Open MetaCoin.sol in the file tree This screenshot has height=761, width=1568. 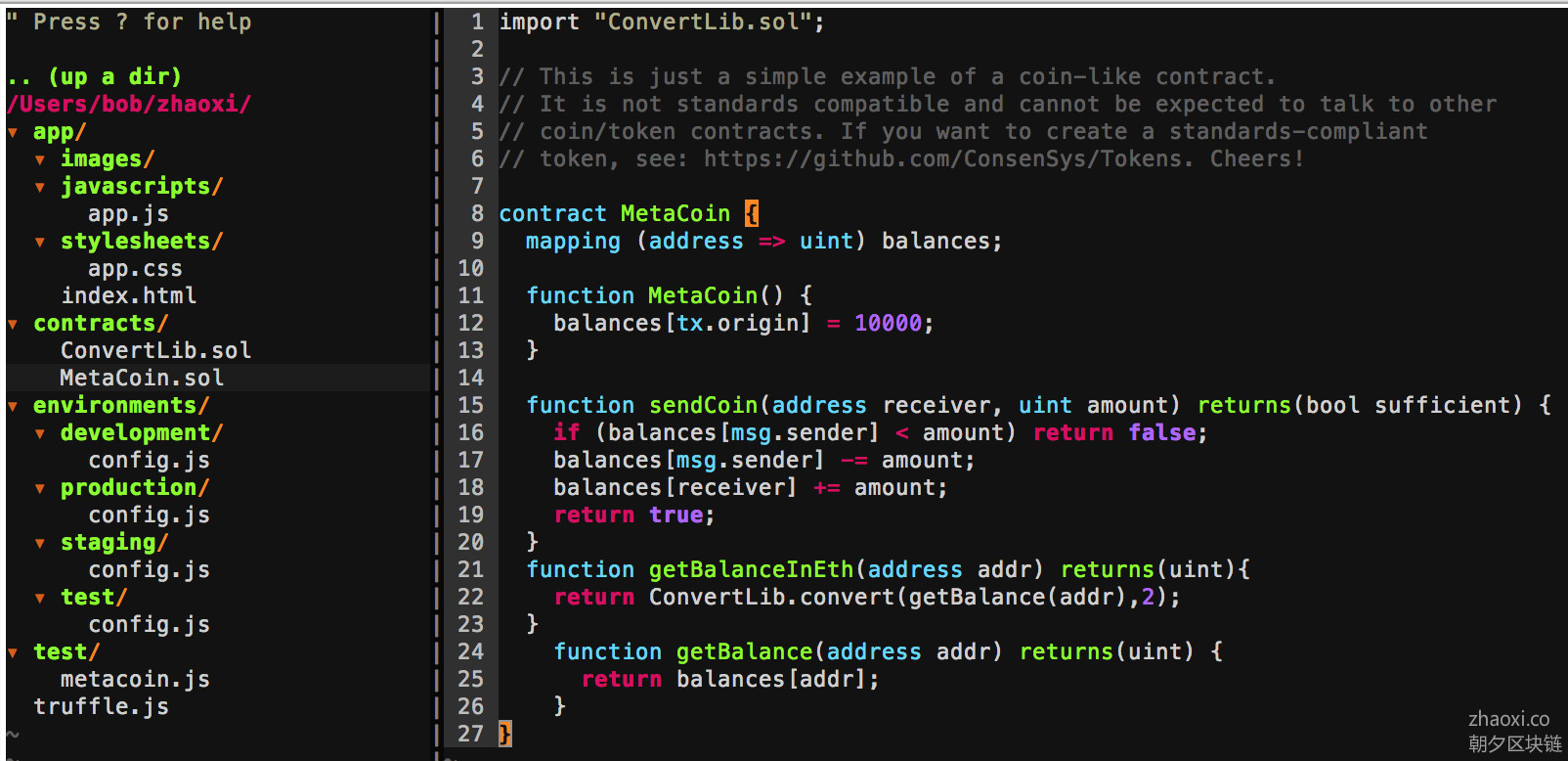142,378
